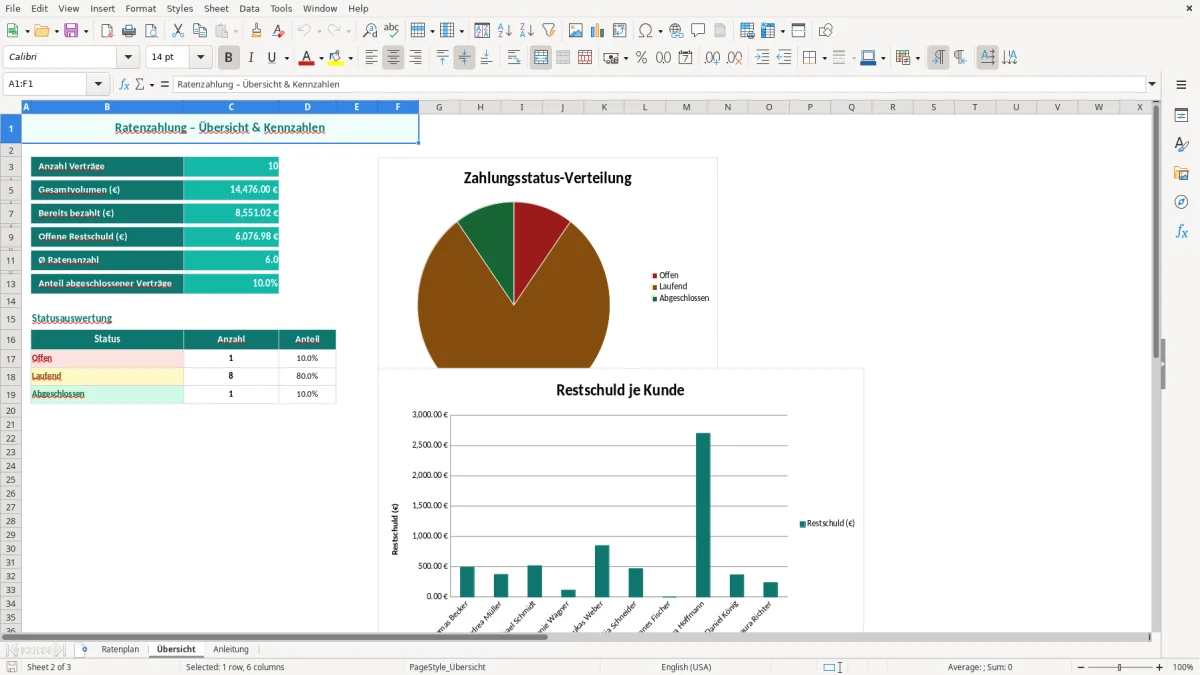Open Borders dropdown arrow
The image size is (1200, 675).
pyautogui.click(x=824, y=58)
